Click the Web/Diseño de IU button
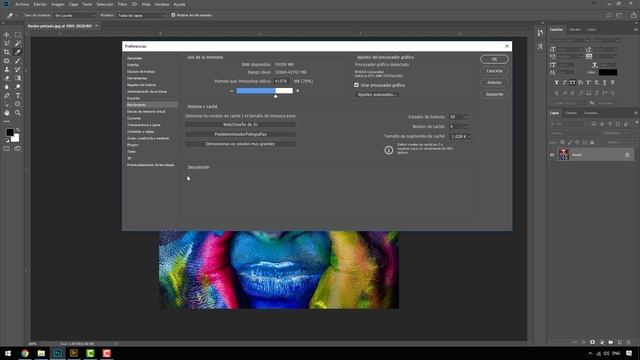 point(240,124)
